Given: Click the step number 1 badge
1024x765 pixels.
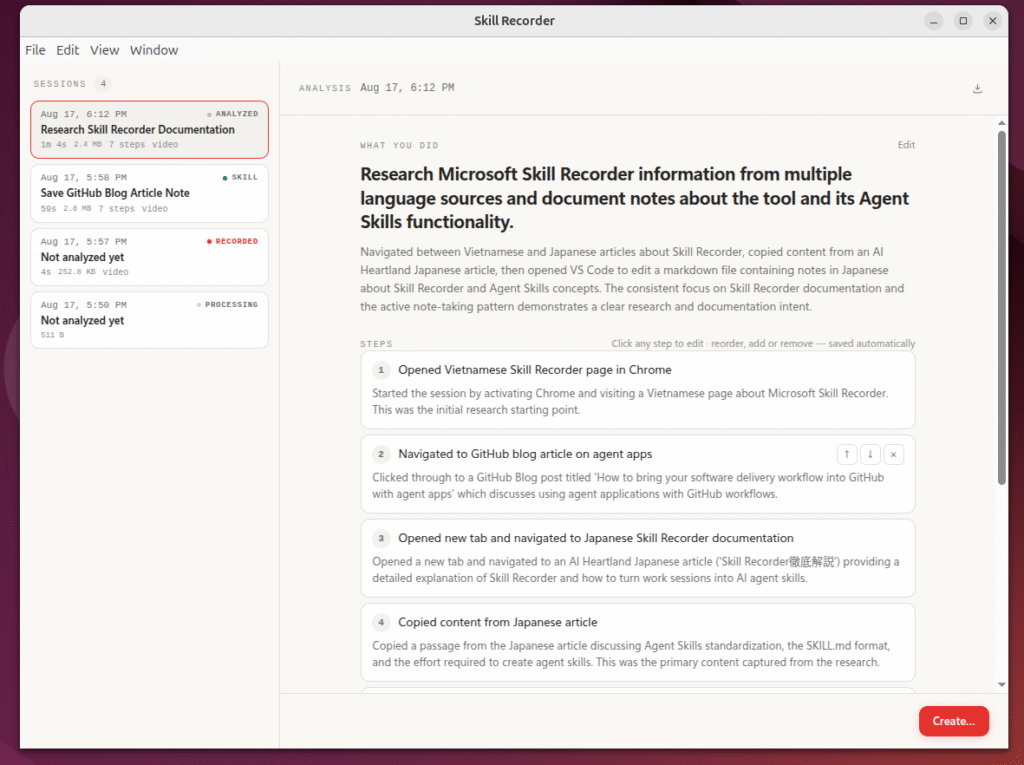Looking at the screenshot, I should 381,370.
